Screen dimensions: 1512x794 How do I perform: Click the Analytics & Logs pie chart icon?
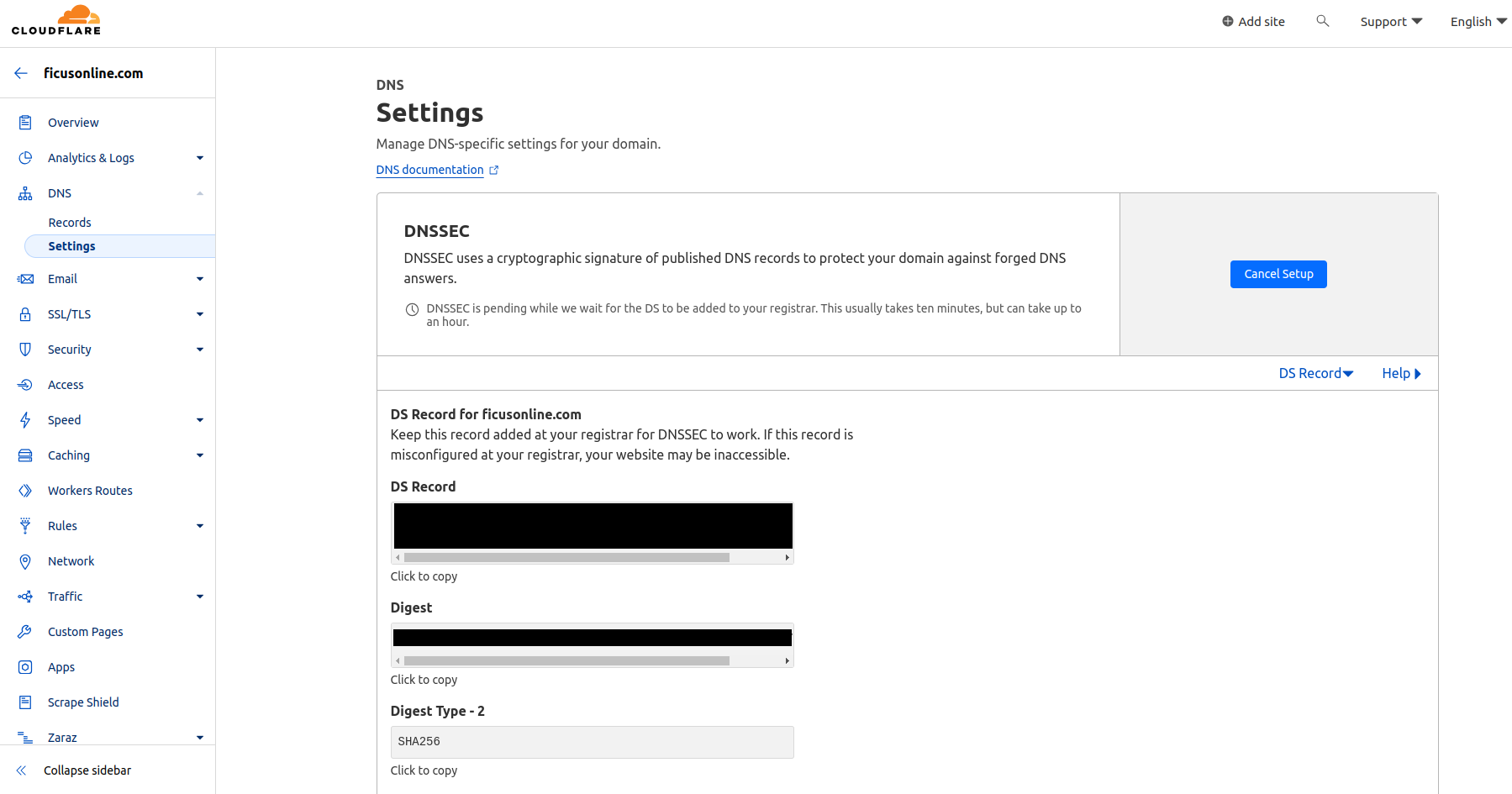tap(25, 158)
